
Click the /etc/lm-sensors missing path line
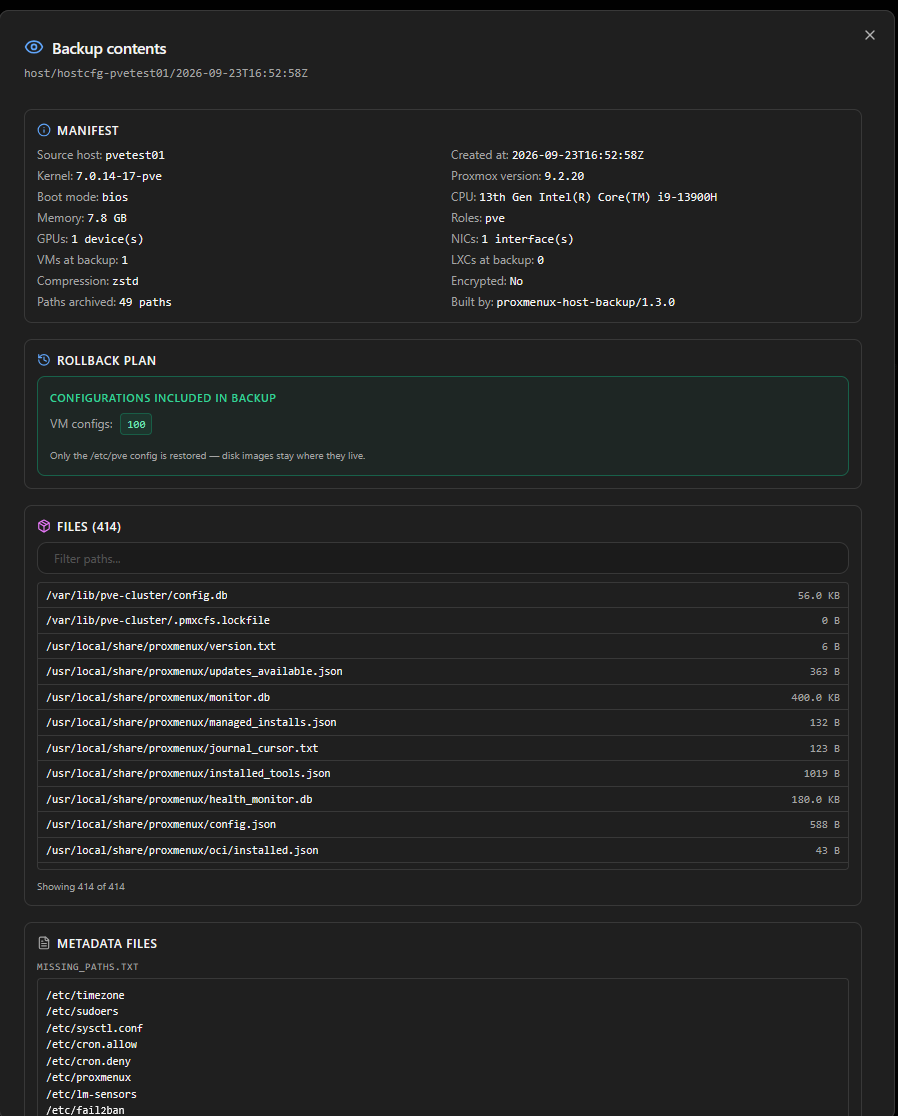coord(91,1095)
